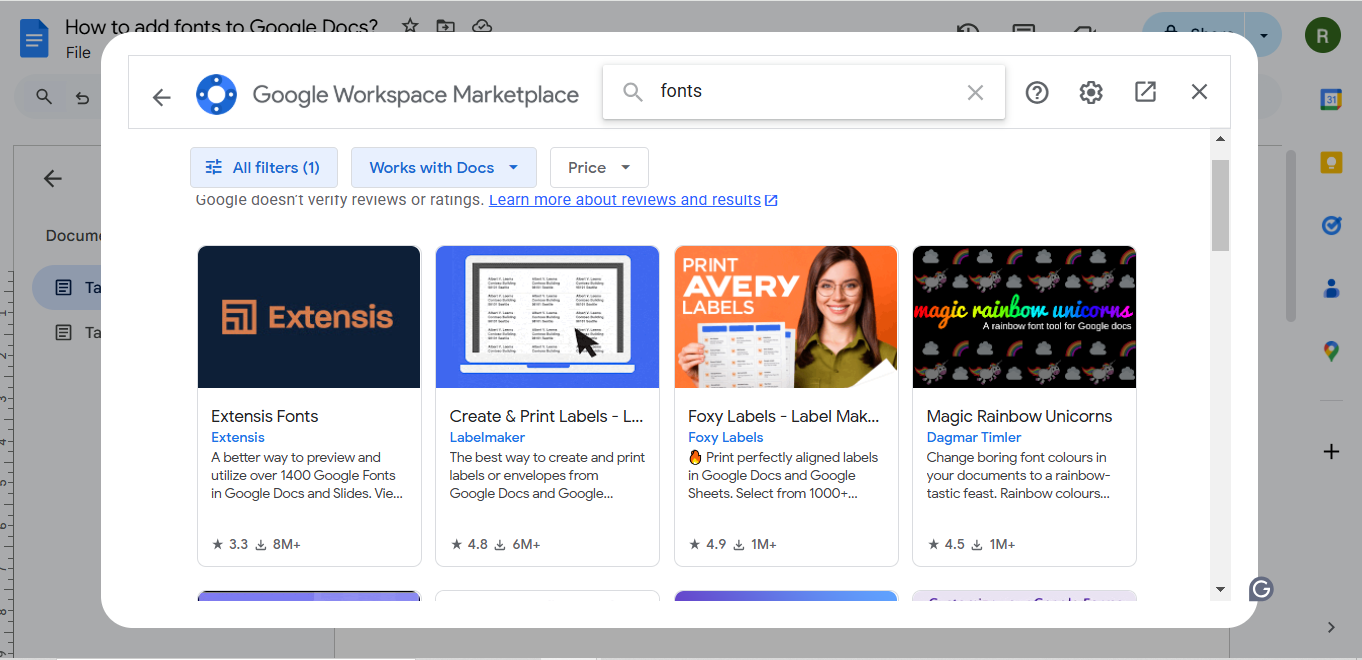
Task: Click the R account avatar
Action: tap(1323, 37)
